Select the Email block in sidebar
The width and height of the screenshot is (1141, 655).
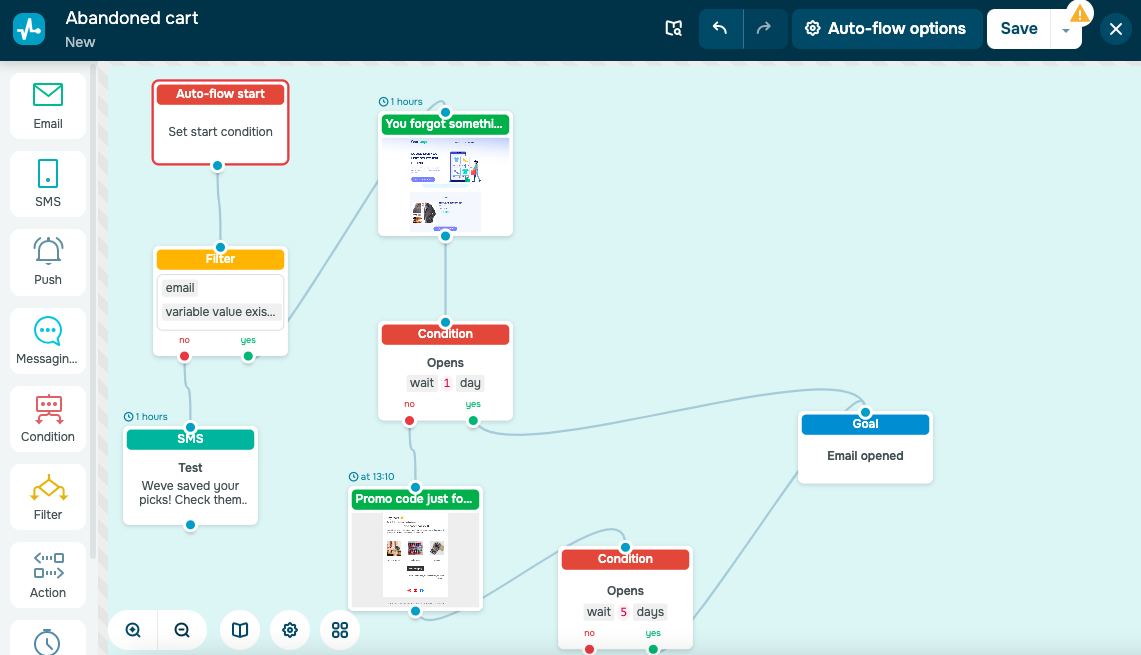[x=48, y=105]
